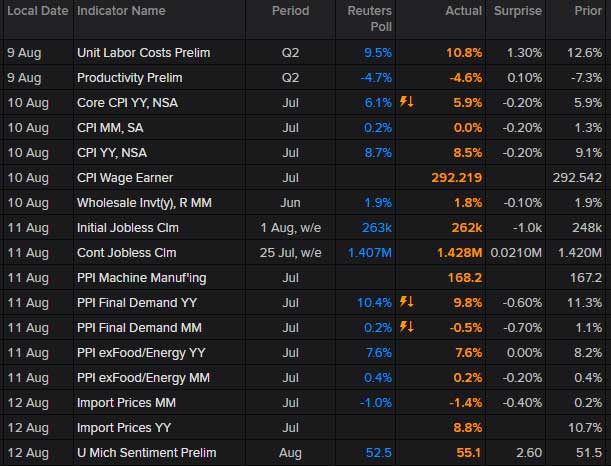Click CPI Wage Earner prior 292.542
The height and width of the screenshot is (466, 611).
click(577, 178)
